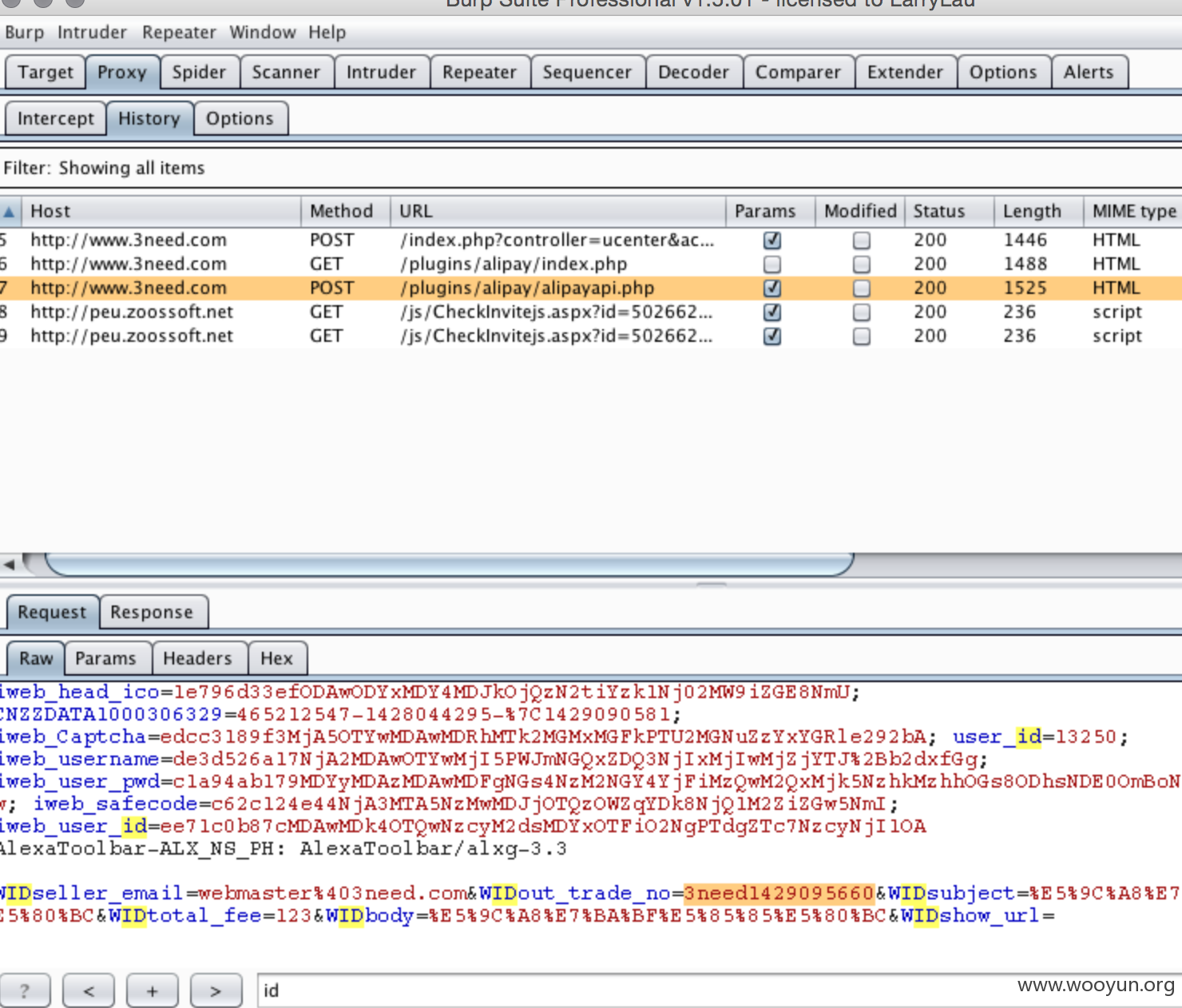The width and height of the screenshot is (1182, 1008).
Task: Sort by the Host column header
Action: point(161,211)
